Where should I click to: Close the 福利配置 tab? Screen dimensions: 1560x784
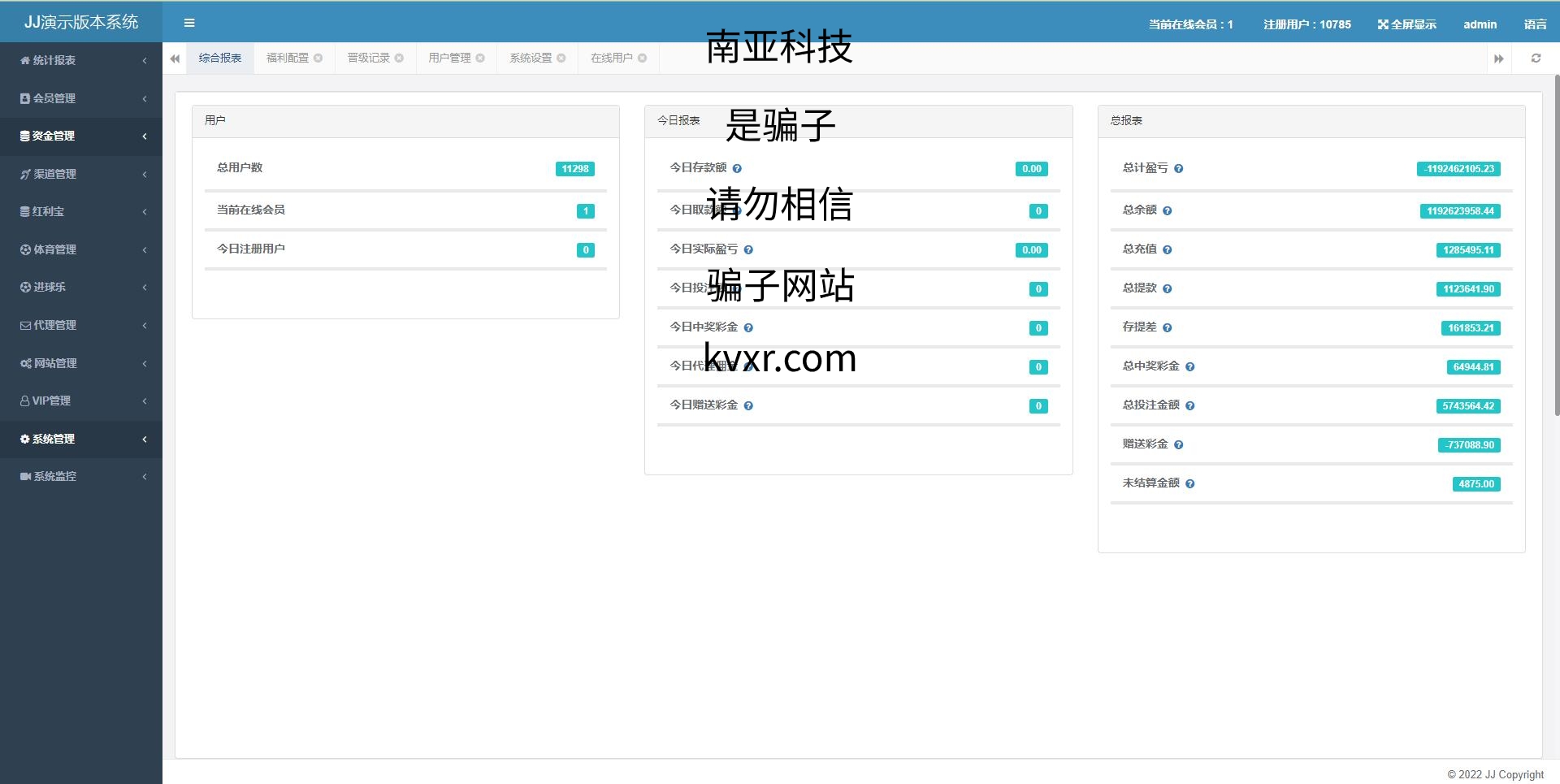pos(318,58)
